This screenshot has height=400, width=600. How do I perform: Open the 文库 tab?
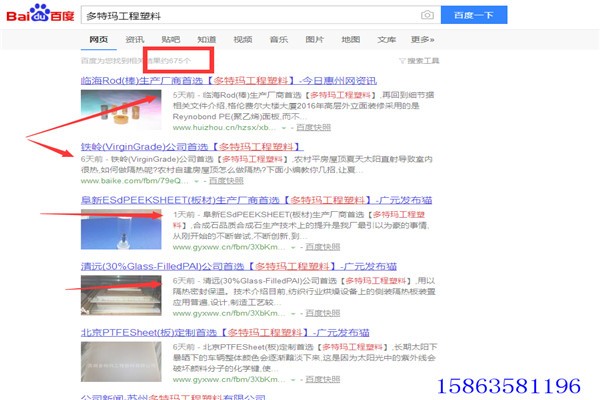pos(386,39)
